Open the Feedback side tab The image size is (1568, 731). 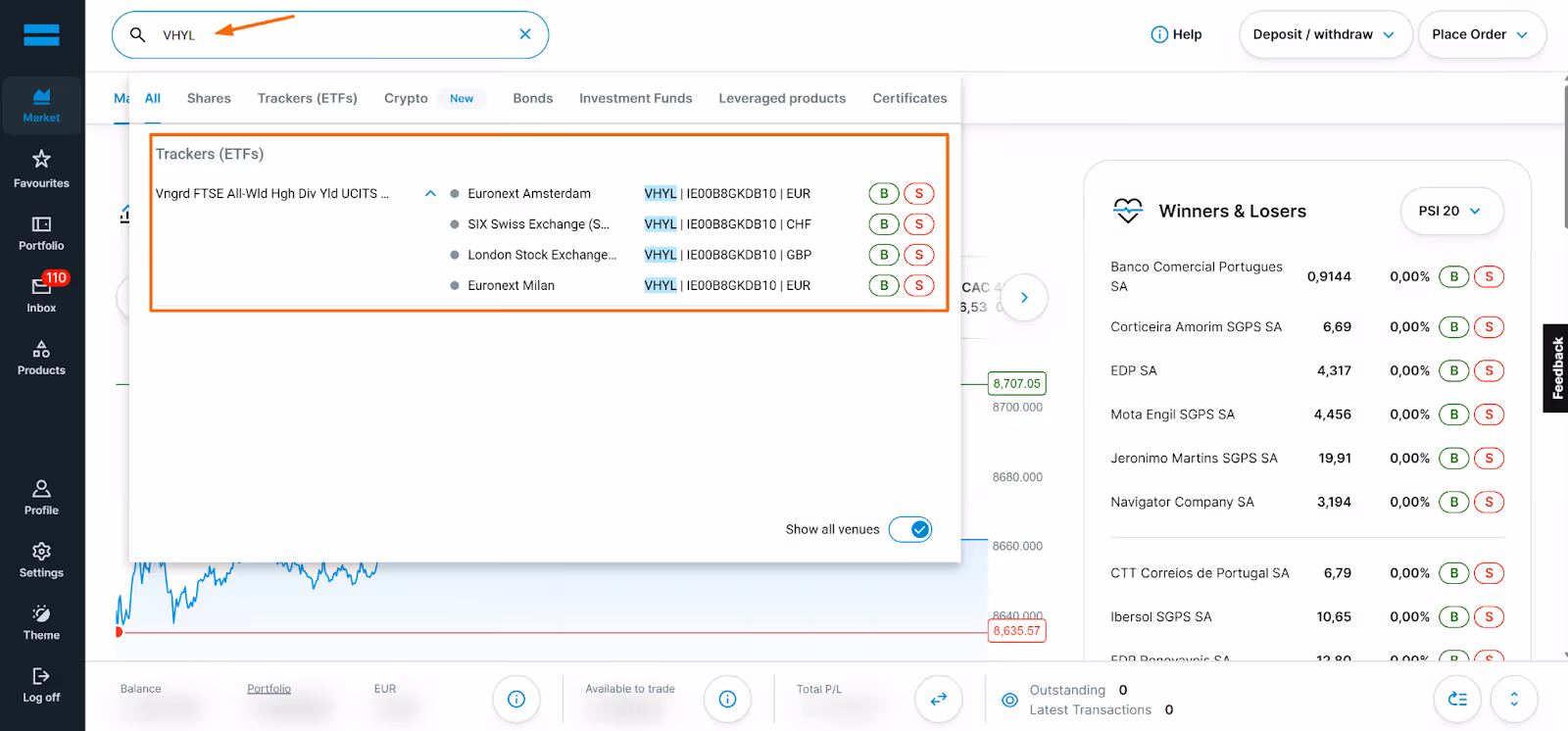1556,368
